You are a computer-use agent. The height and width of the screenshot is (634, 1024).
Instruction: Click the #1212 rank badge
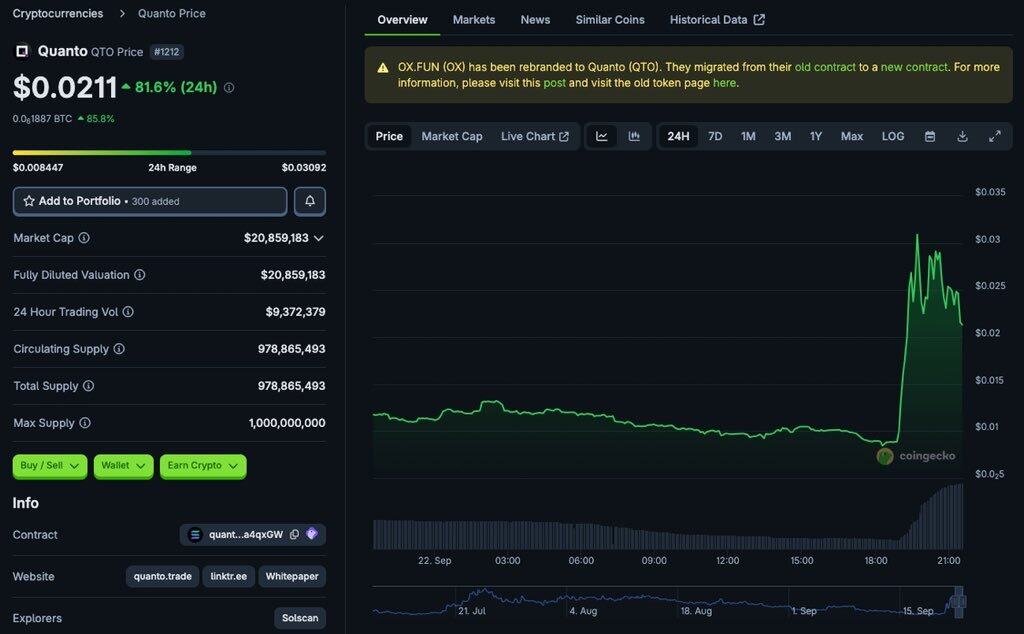click(x=167, y=52)
